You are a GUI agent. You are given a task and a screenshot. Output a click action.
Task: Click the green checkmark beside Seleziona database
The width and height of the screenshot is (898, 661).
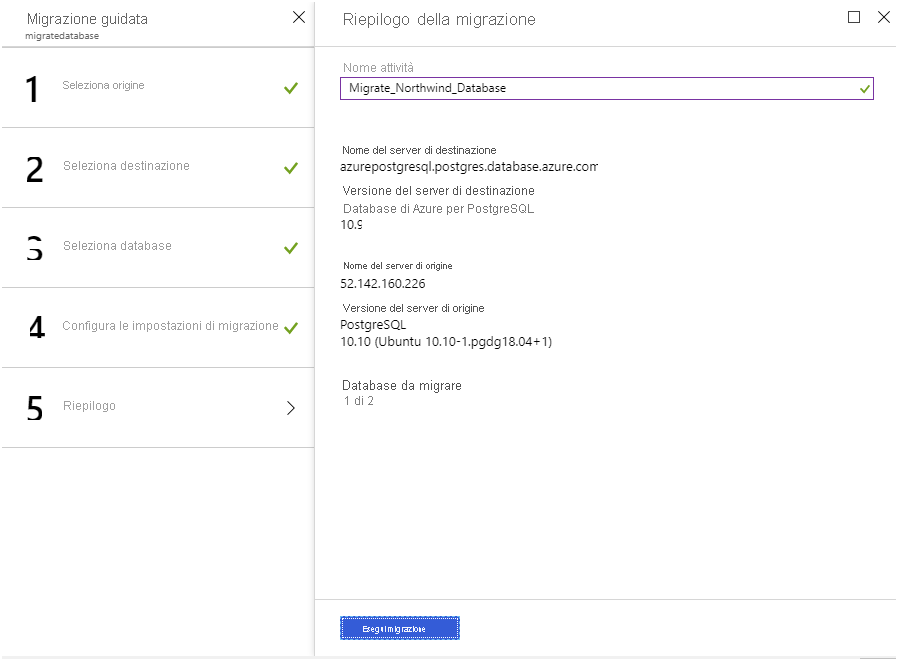(x=291, y=248)
